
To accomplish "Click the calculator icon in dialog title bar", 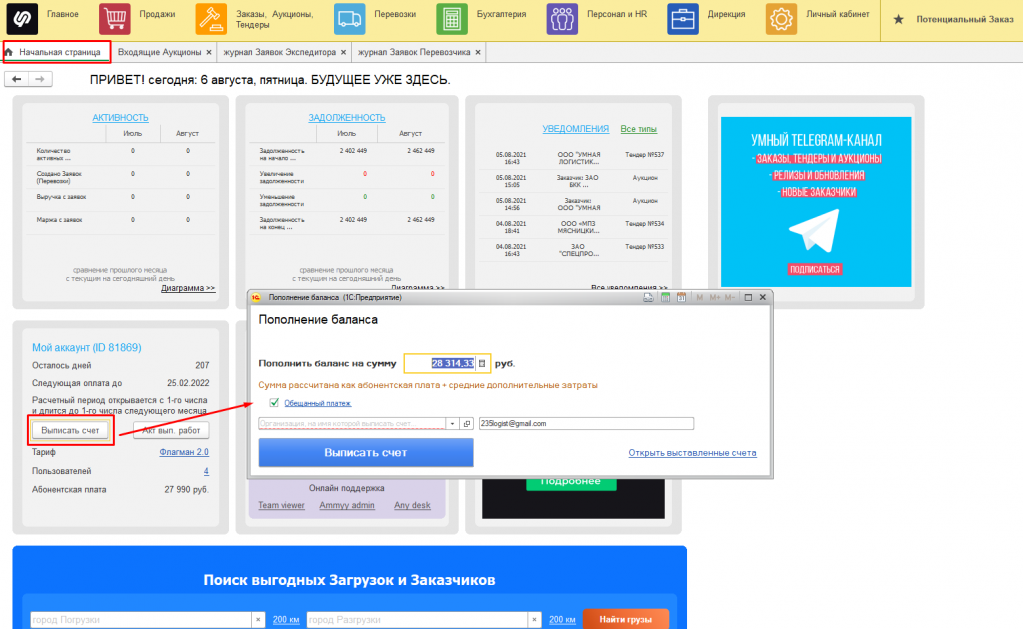I will click(x=665, y=298).
